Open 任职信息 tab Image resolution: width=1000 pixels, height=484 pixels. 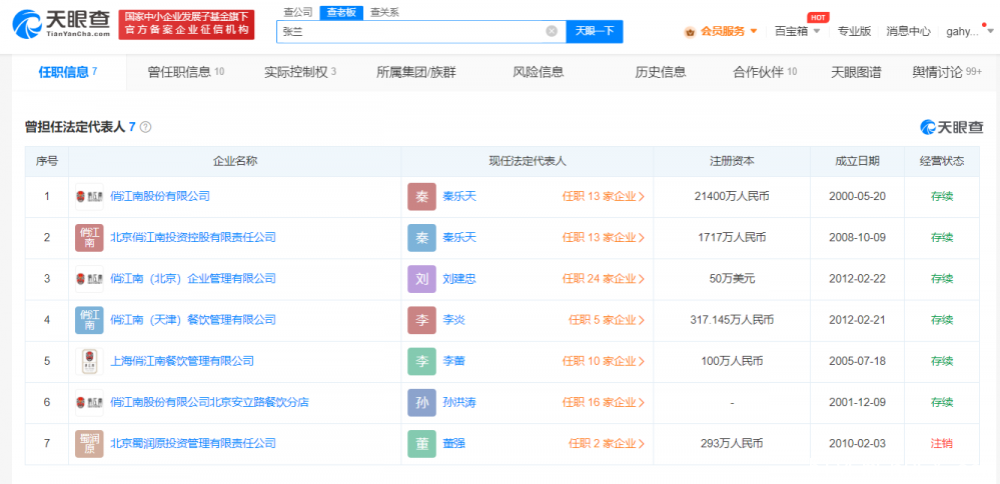[68, 72]
